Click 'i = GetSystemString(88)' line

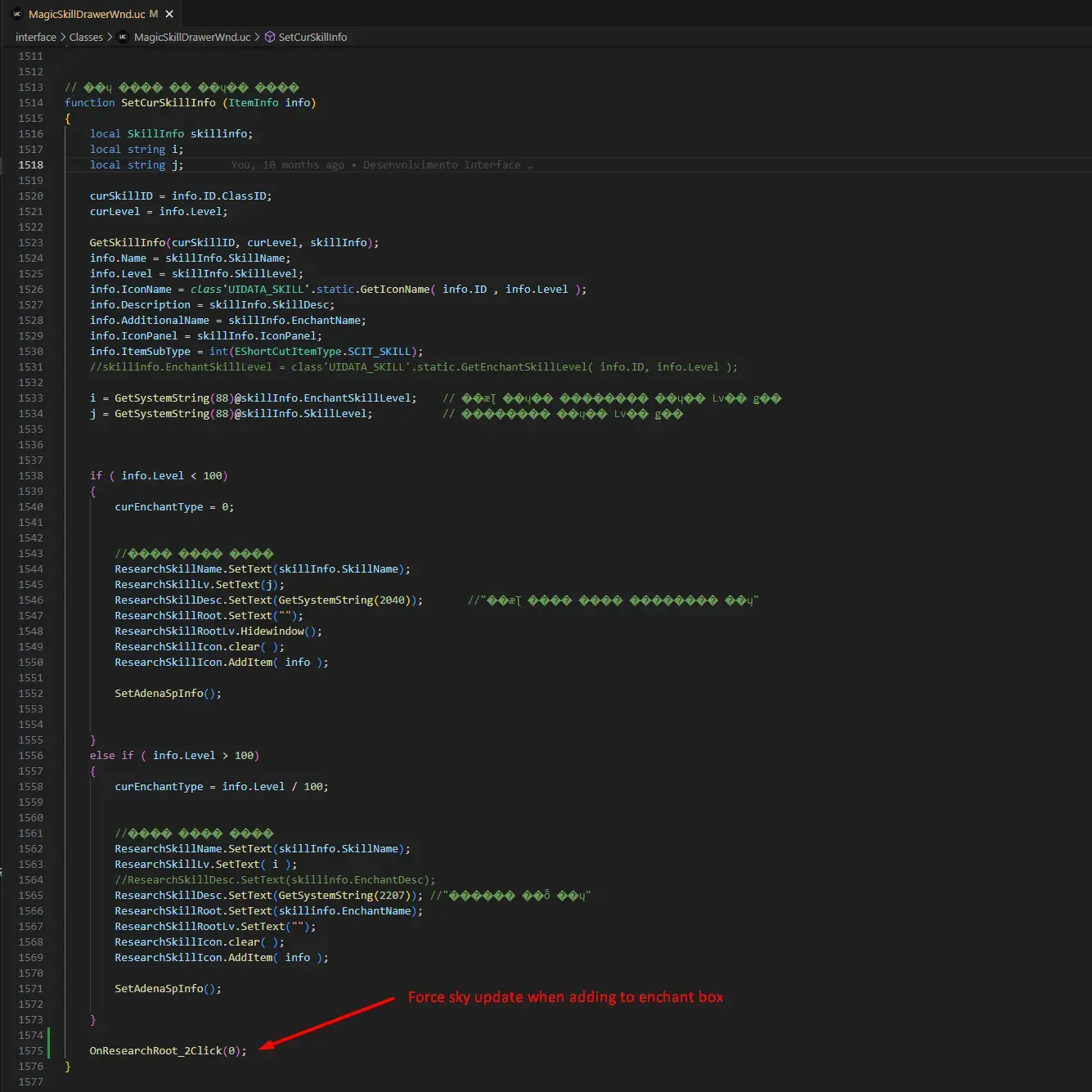pos(253,398)
